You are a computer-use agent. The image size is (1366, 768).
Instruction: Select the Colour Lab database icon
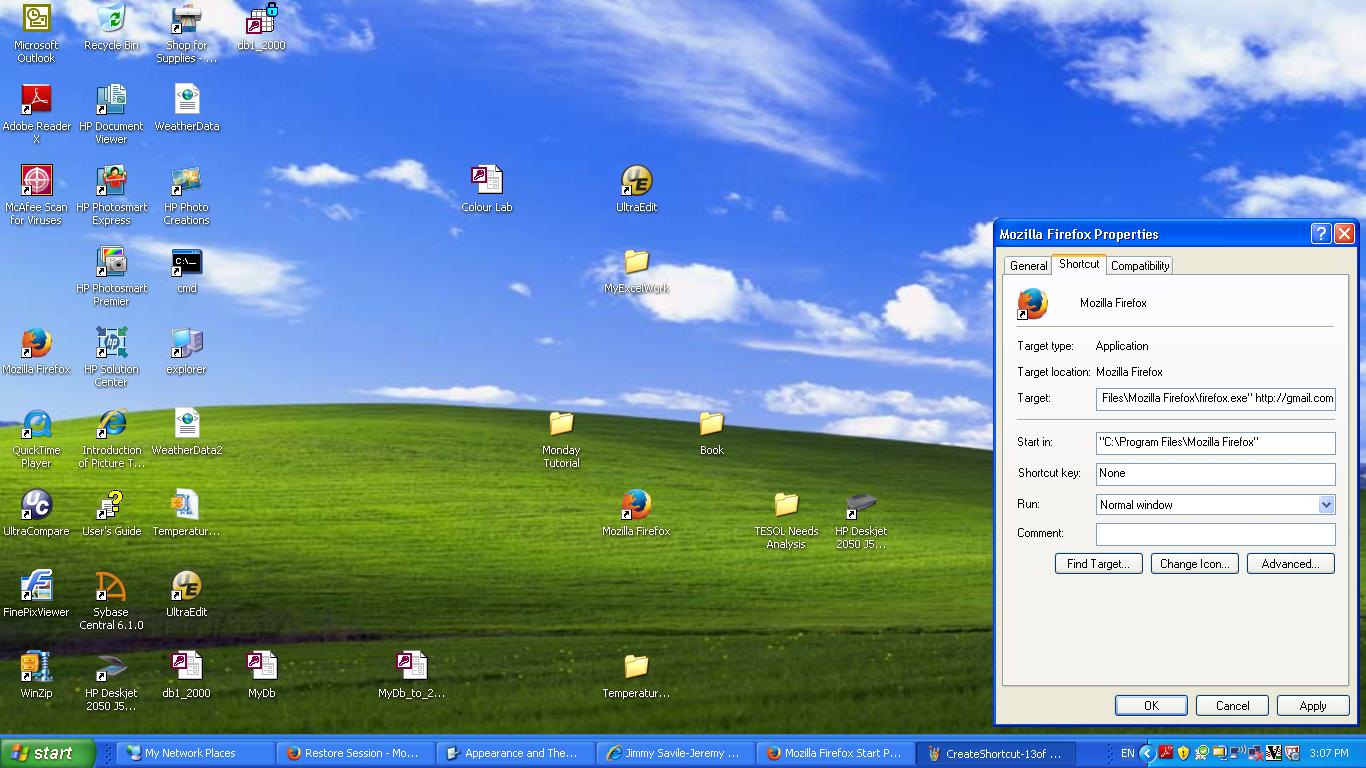point(486,181)
